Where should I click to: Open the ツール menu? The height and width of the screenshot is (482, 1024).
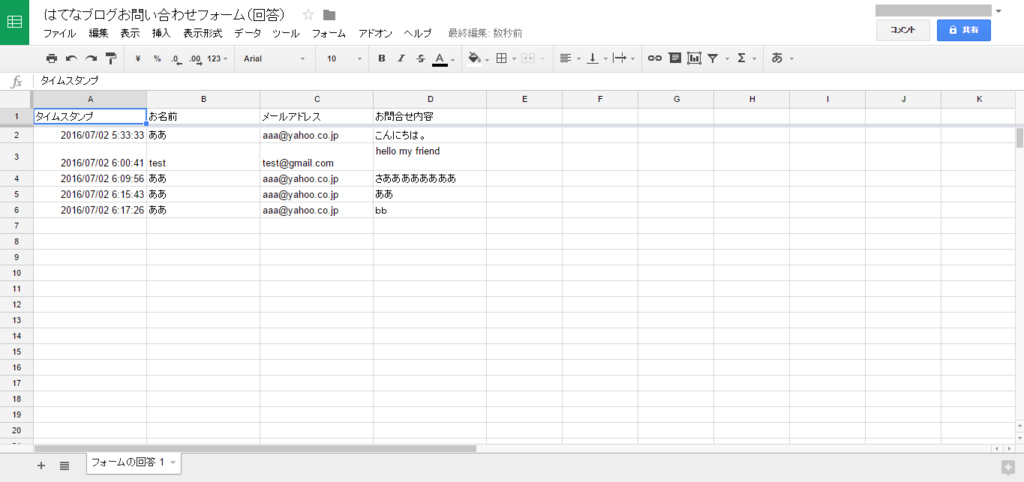(286, 33)
